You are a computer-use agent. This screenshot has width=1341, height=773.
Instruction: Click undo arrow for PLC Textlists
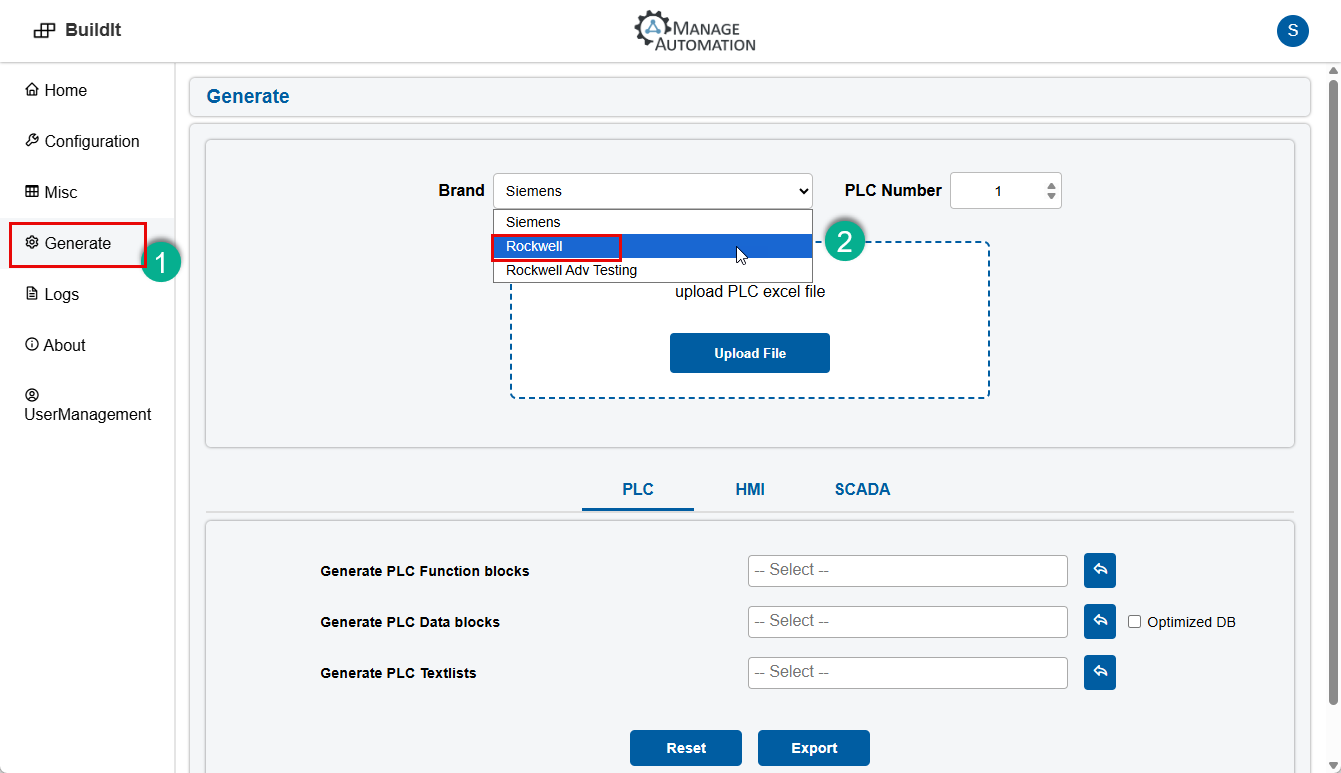[x=1100, y=672]
